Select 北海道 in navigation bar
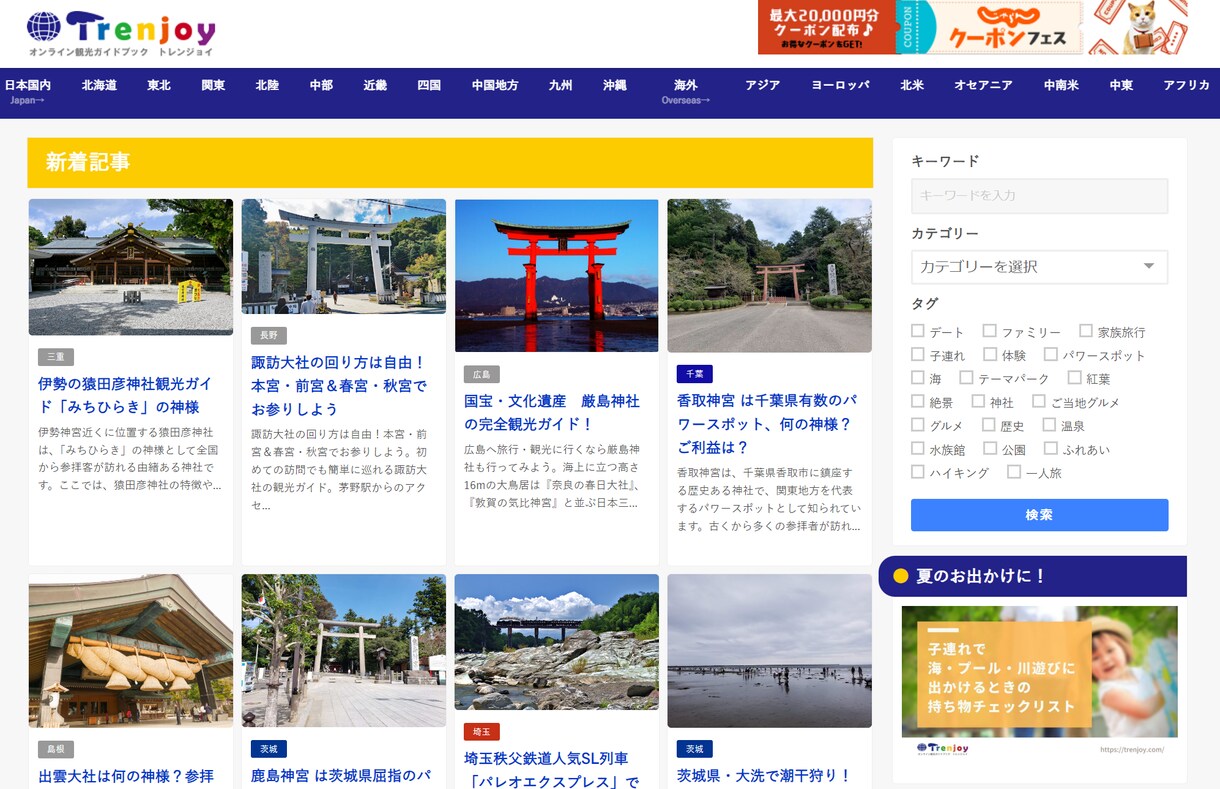The height and width of the screenshot is (789, 1220). [x=99, y=85]
